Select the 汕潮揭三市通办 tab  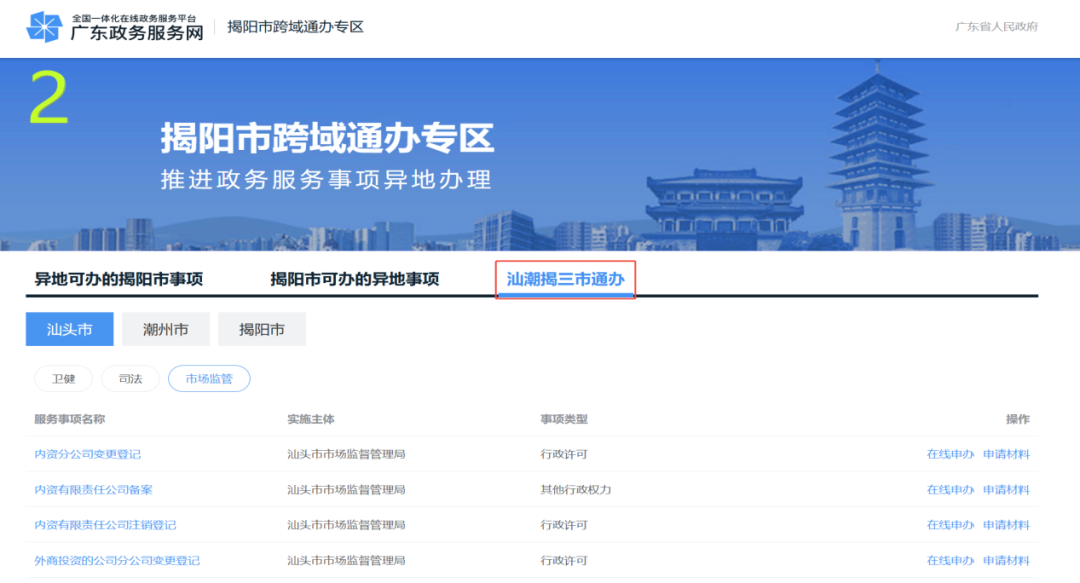point(565,279)
